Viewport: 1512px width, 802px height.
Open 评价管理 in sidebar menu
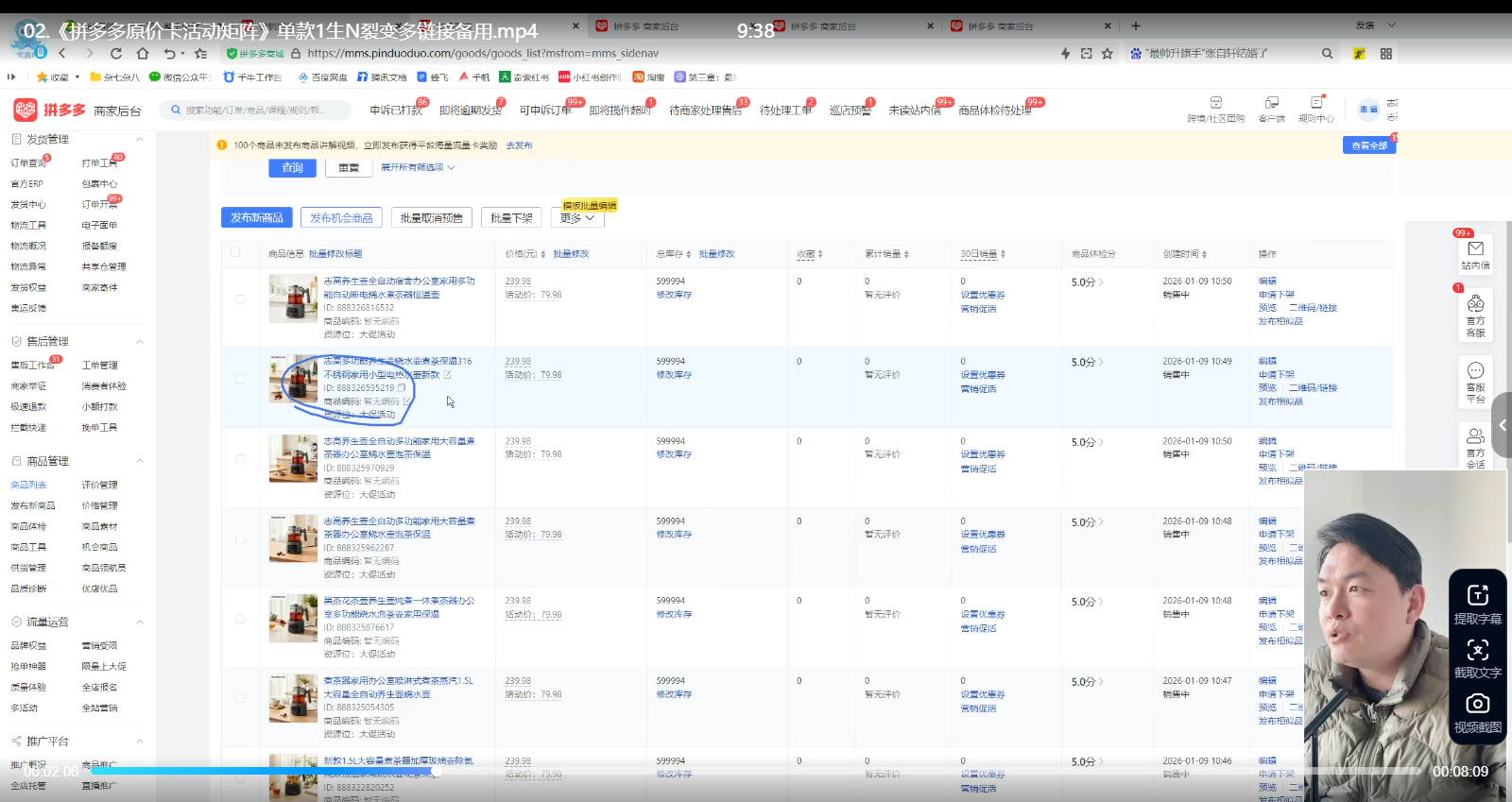[x=99, y=485]
